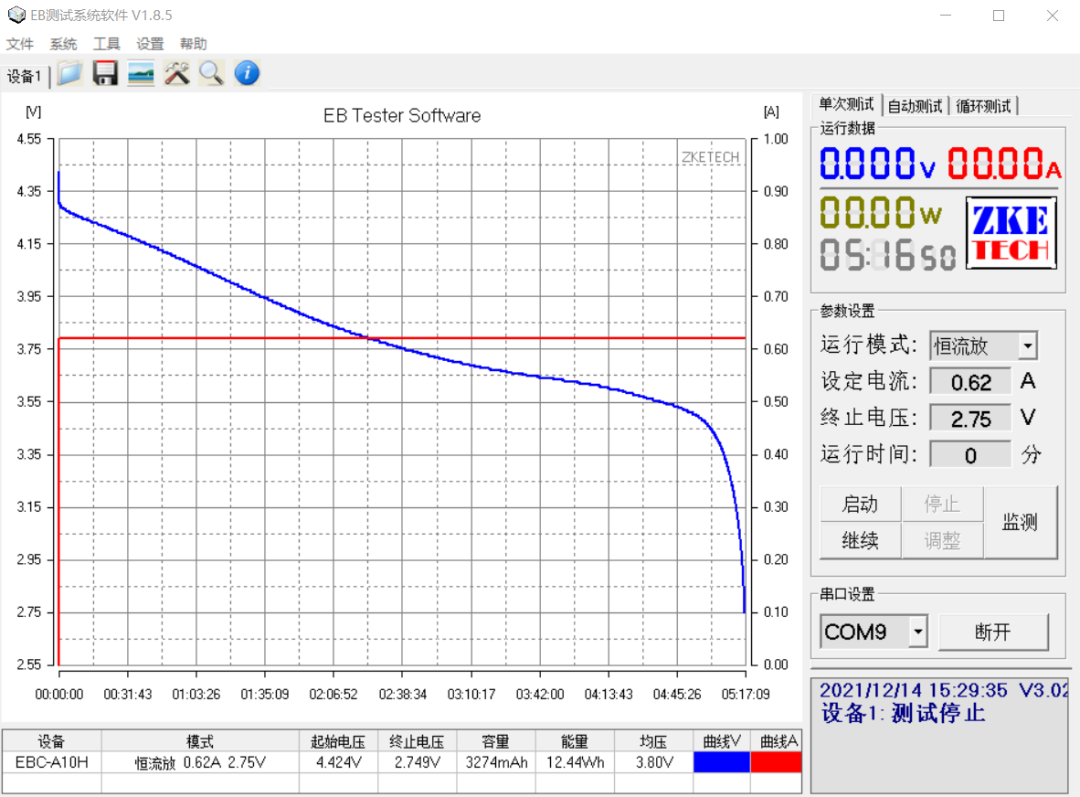Click the 2021/12/14 15:29:35 timestamp text
This screenshot has height=797, width=1080.
click(913, 690)
